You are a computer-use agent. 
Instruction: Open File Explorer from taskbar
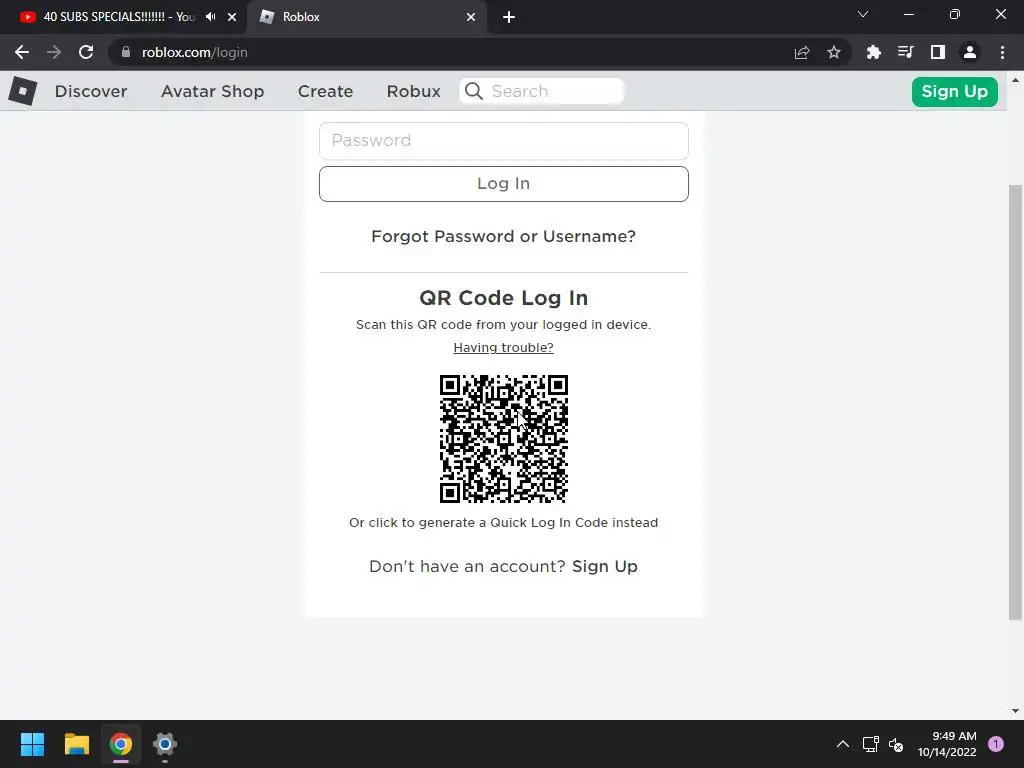(x=76, y=744)
